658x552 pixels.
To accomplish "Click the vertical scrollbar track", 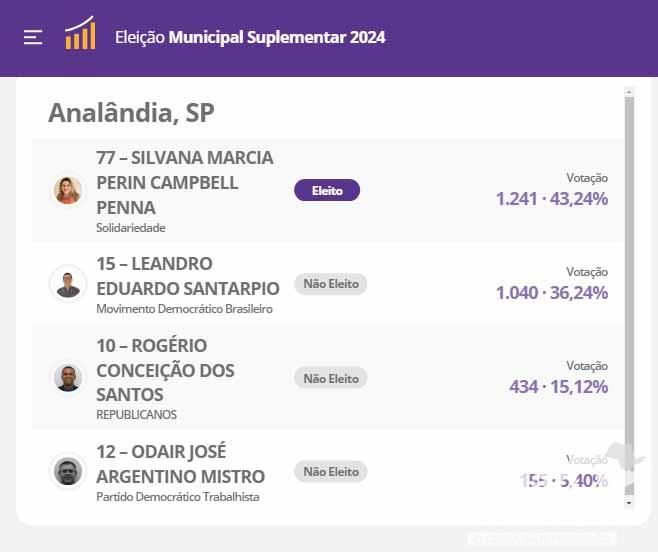I will 629,300.
